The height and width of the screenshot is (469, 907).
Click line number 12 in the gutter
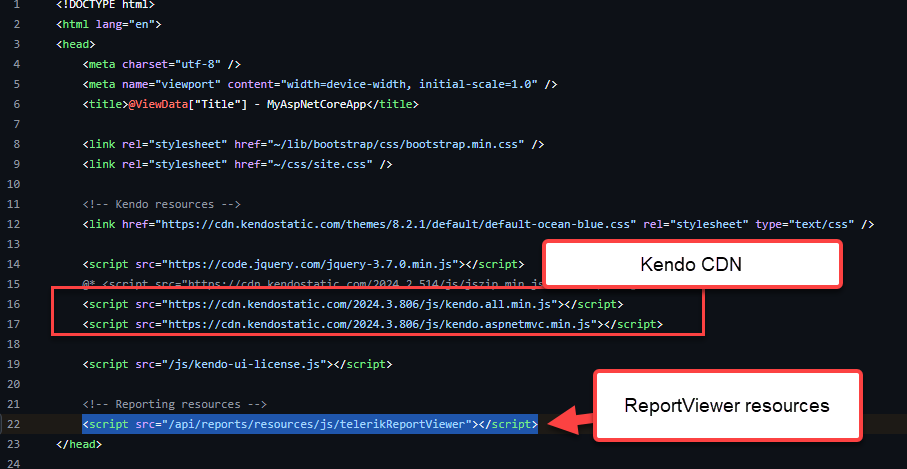[14, 224]
